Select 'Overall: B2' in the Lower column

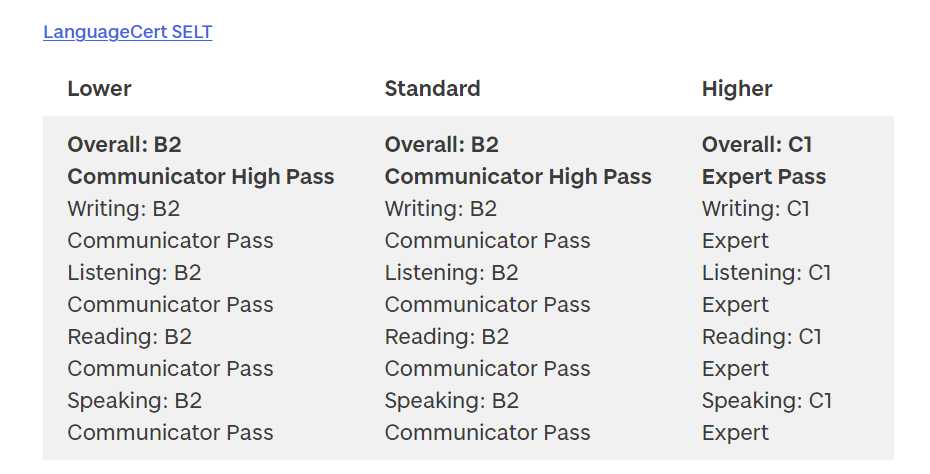pyautogui.click(x=124, y=145)
